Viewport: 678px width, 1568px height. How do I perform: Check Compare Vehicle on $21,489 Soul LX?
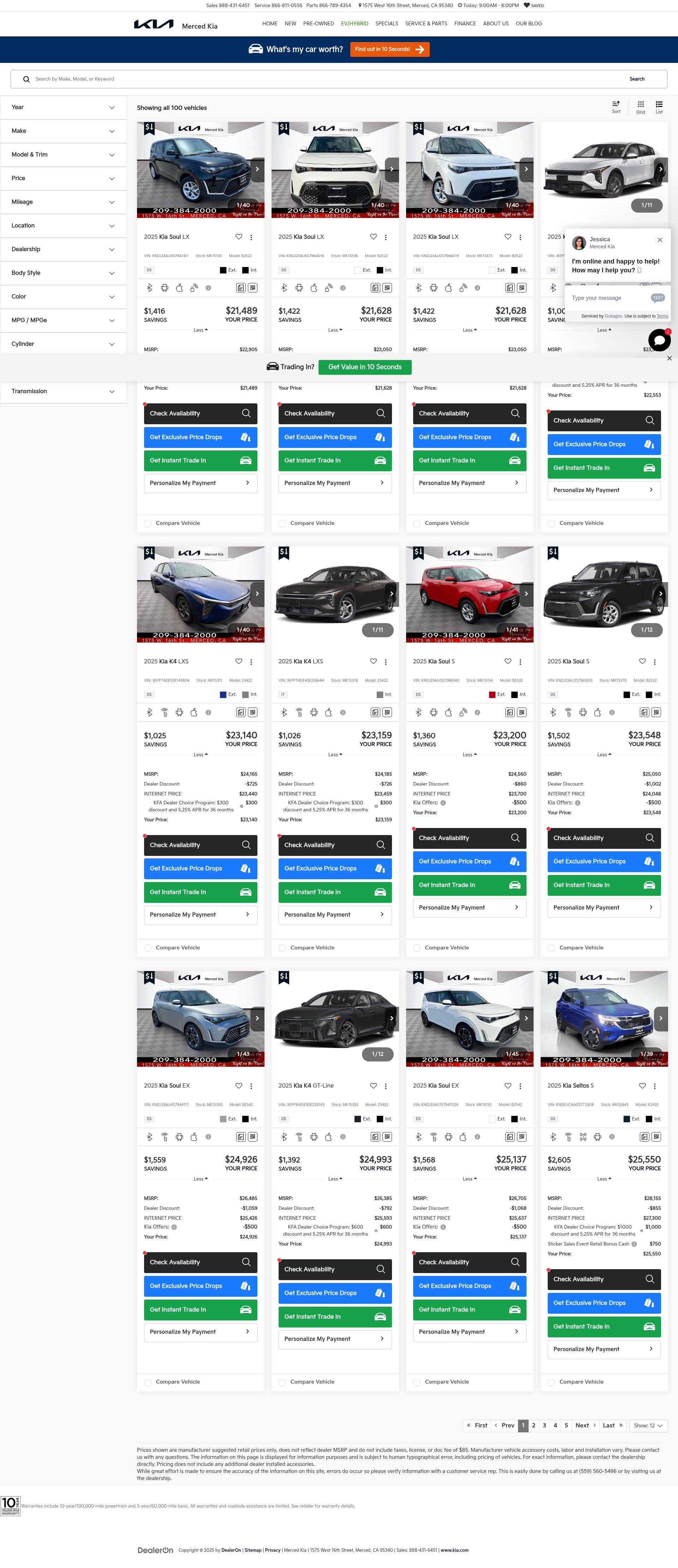click(148, 523)
